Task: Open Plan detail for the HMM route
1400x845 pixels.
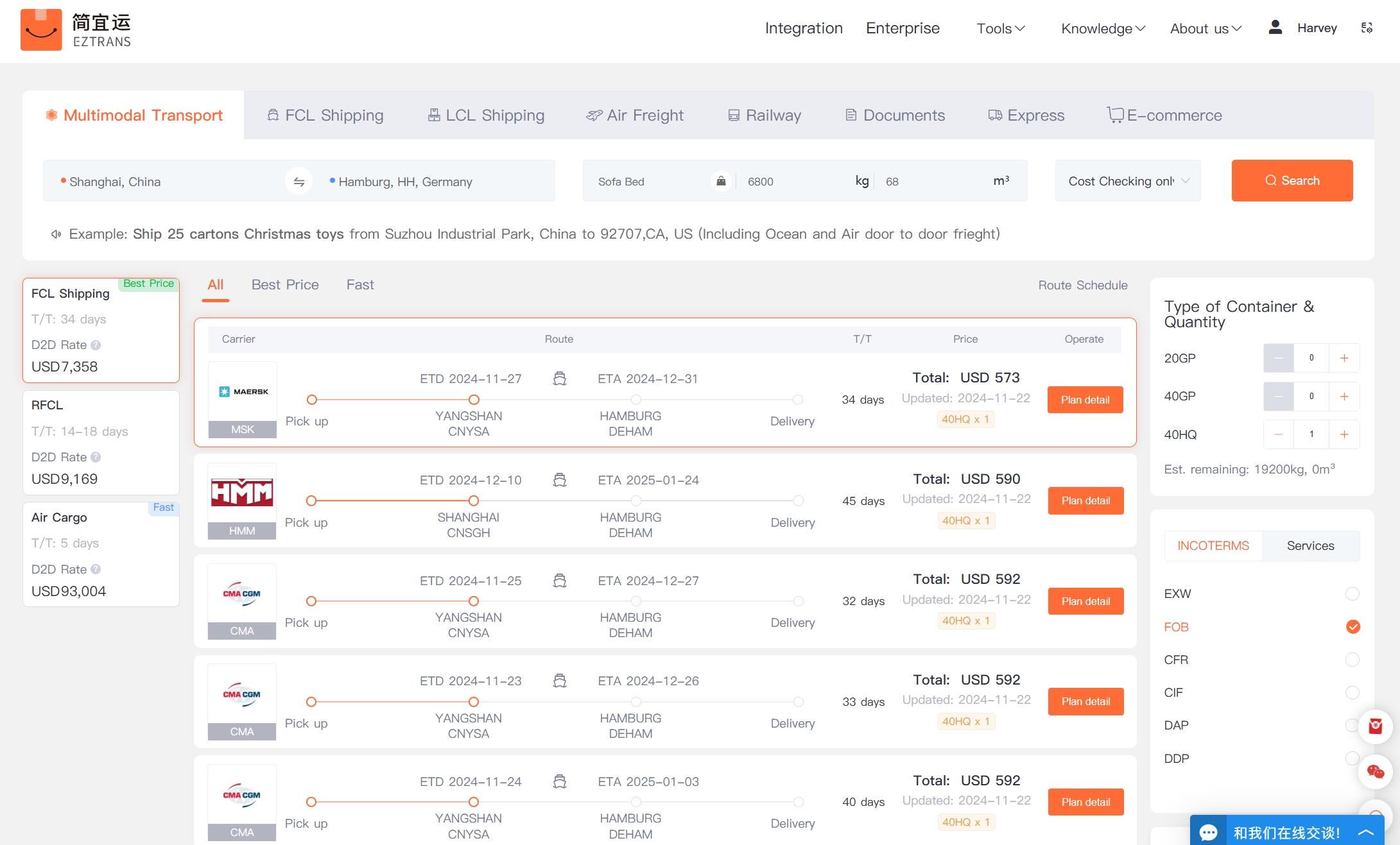Action: coord(1085,500)
